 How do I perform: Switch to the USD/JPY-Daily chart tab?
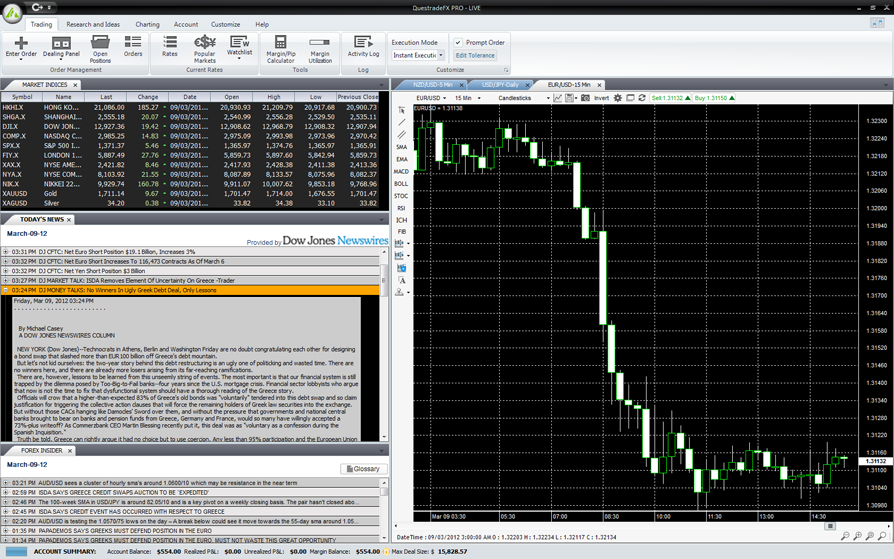click(500, 84)
